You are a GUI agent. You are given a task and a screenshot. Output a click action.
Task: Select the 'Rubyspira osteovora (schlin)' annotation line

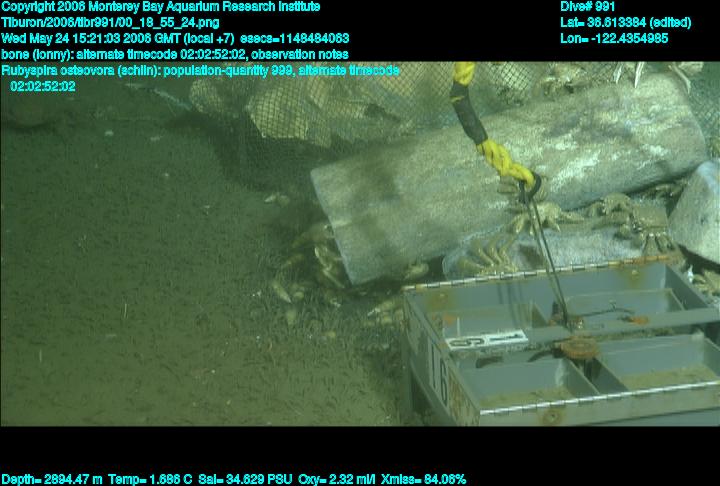pos(200,71)
